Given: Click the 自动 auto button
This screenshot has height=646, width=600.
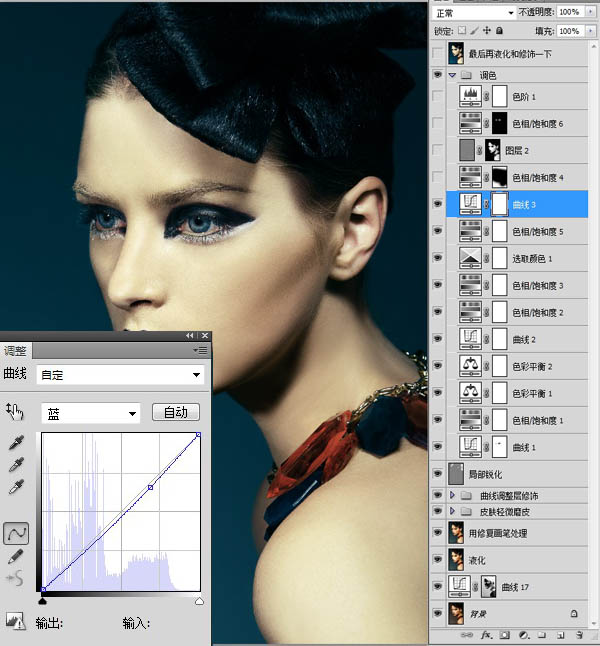Looking at the screenshot, I should (176, 412).
